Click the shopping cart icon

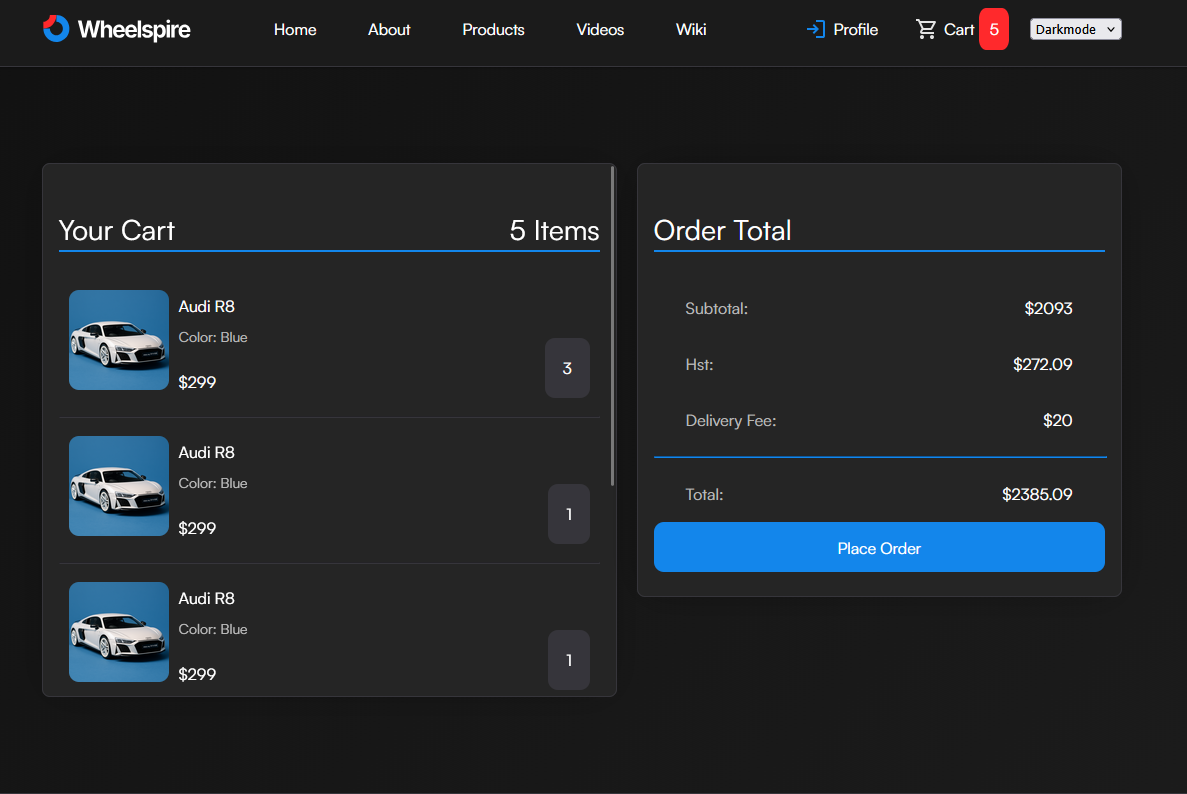point(924,29)
